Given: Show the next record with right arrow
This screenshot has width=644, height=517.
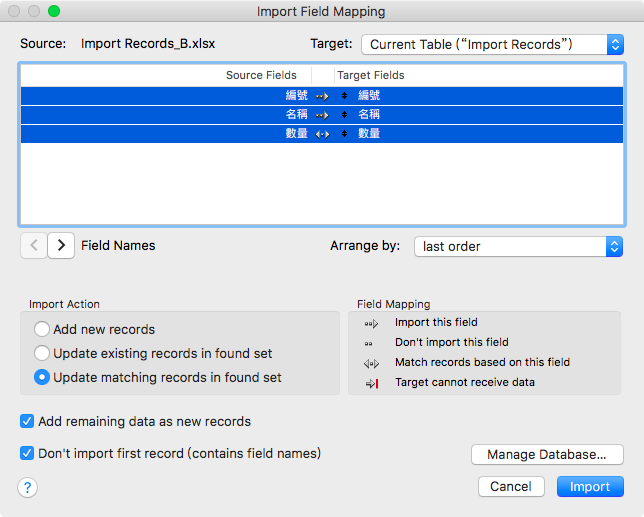Looking at the screenshot, I should pos(61,246).
